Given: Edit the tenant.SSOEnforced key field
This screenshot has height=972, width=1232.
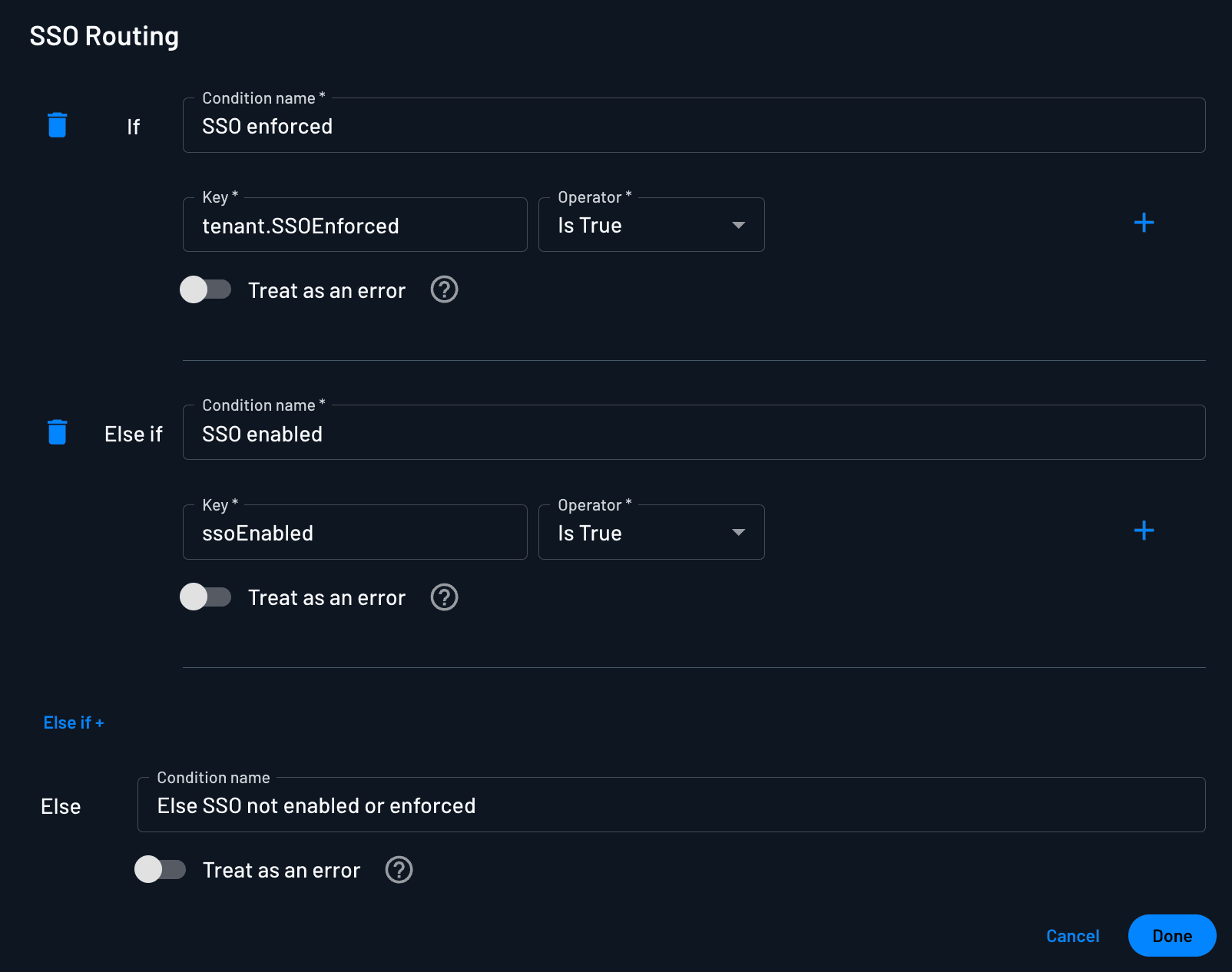Looking at the screenshot, I should pos(354,225).
